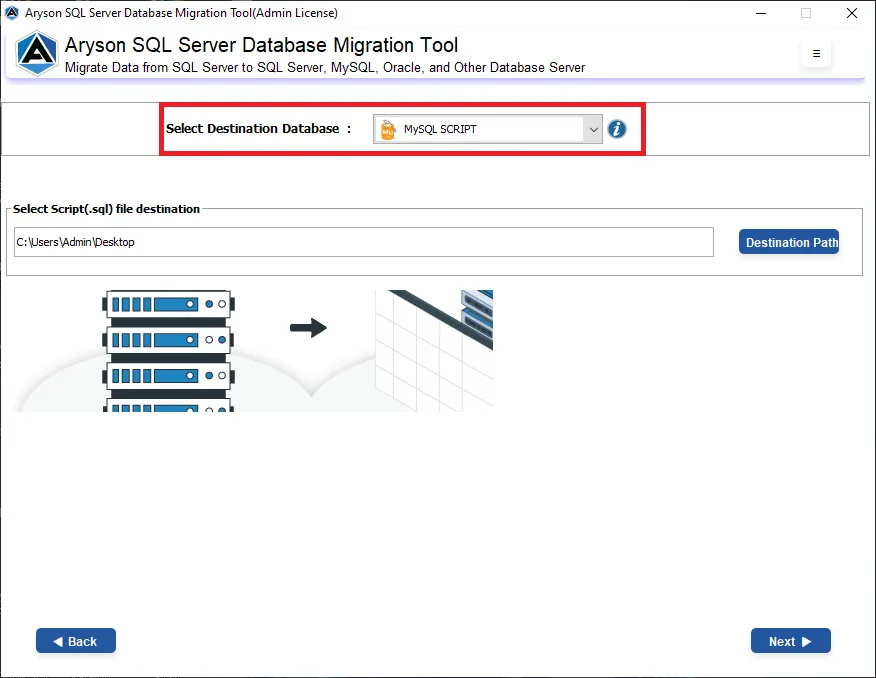Click the Migrate Data from SQL Server subtitle

coord(325,68)
